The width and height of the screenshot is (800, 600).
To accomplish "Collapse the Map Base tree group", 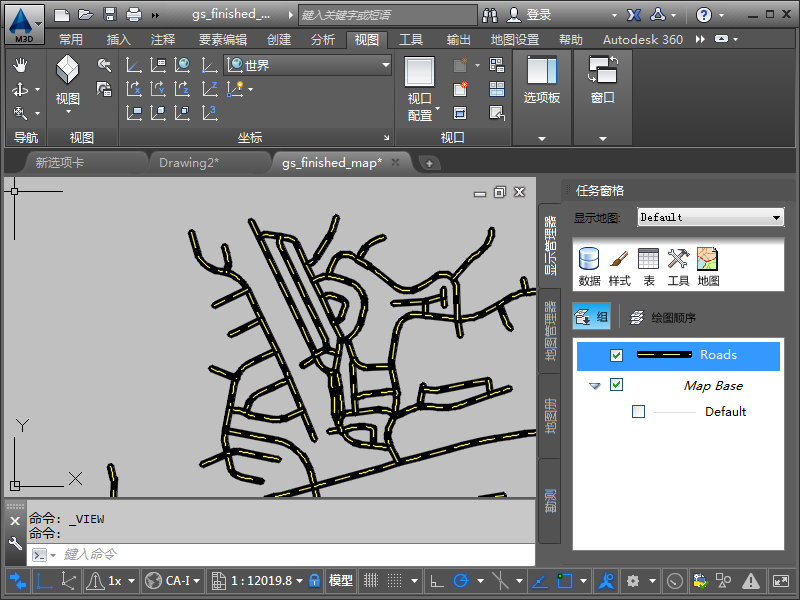I will [x=595, y=386].
